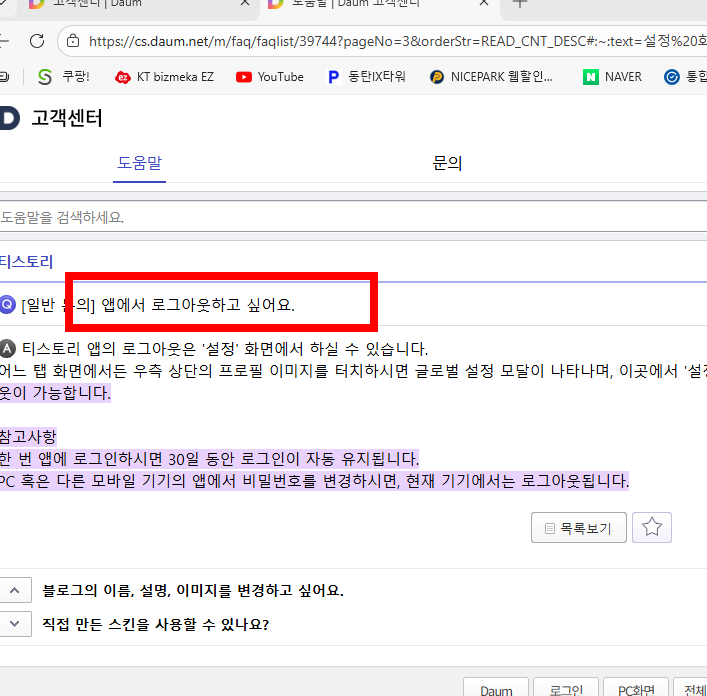Click the 목록보기 button
The height and width of the screenshot is (696, 707).
pos(578,527)
